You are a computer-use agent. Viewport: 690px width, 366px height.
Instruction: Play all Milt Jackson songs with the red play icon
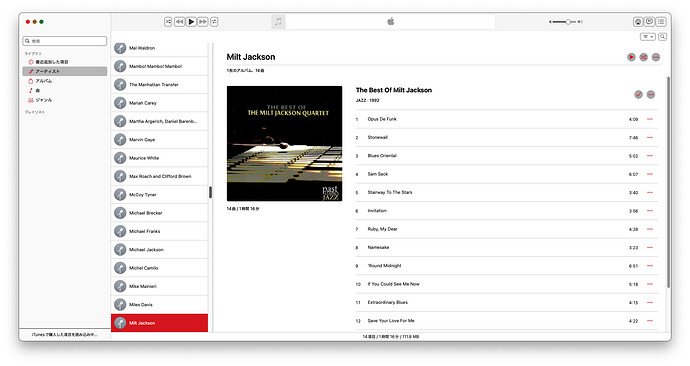(x=631, y=57)
